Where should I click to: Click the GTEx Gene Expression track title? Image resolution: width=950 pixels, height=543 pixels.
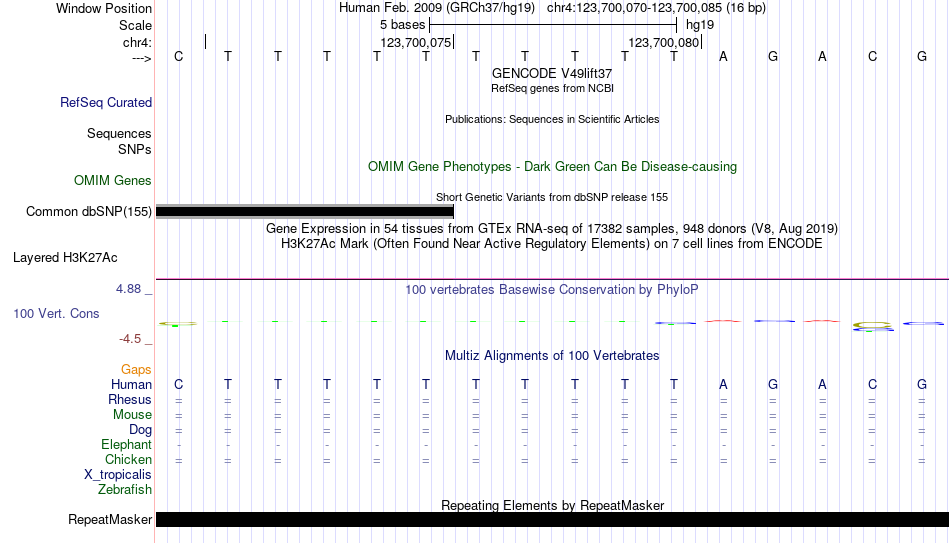[x=552, y=228]
